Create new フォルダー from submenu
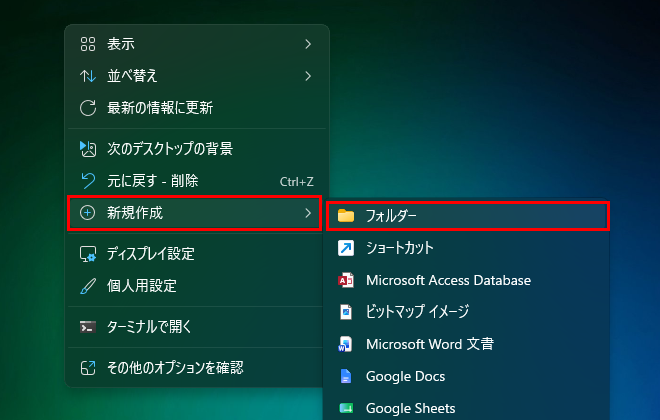The image size is (660, 420). point(468,216)
